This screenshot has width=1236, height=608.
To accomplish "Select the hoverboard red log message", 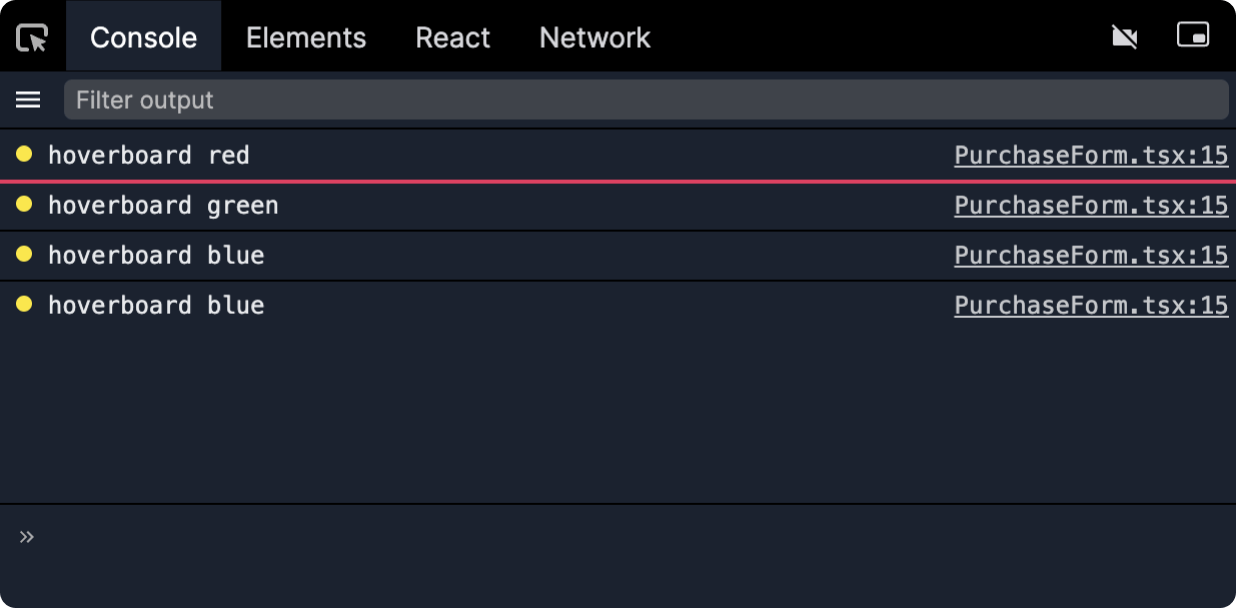I will coord(149,155).
